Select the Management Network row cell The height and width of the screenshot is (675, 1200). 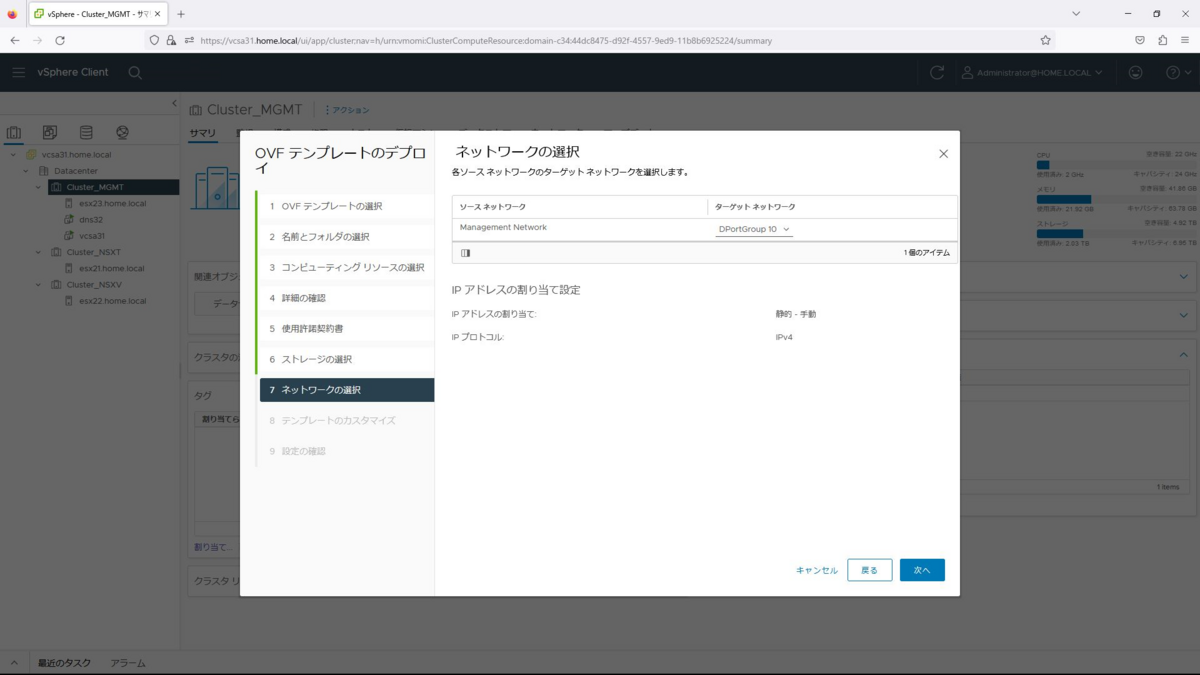[503, 228]
